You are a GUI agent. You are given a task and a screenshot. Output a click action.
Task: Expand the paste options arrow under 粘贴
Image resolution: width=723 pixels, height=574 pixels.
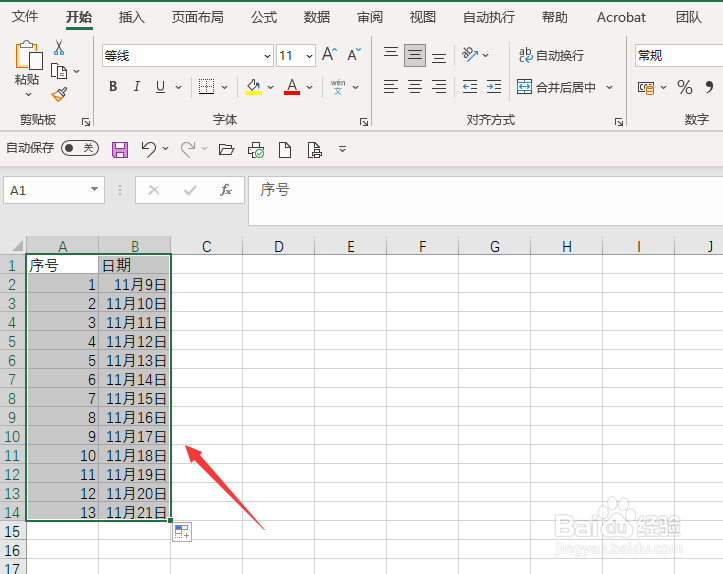coord(29,95)
